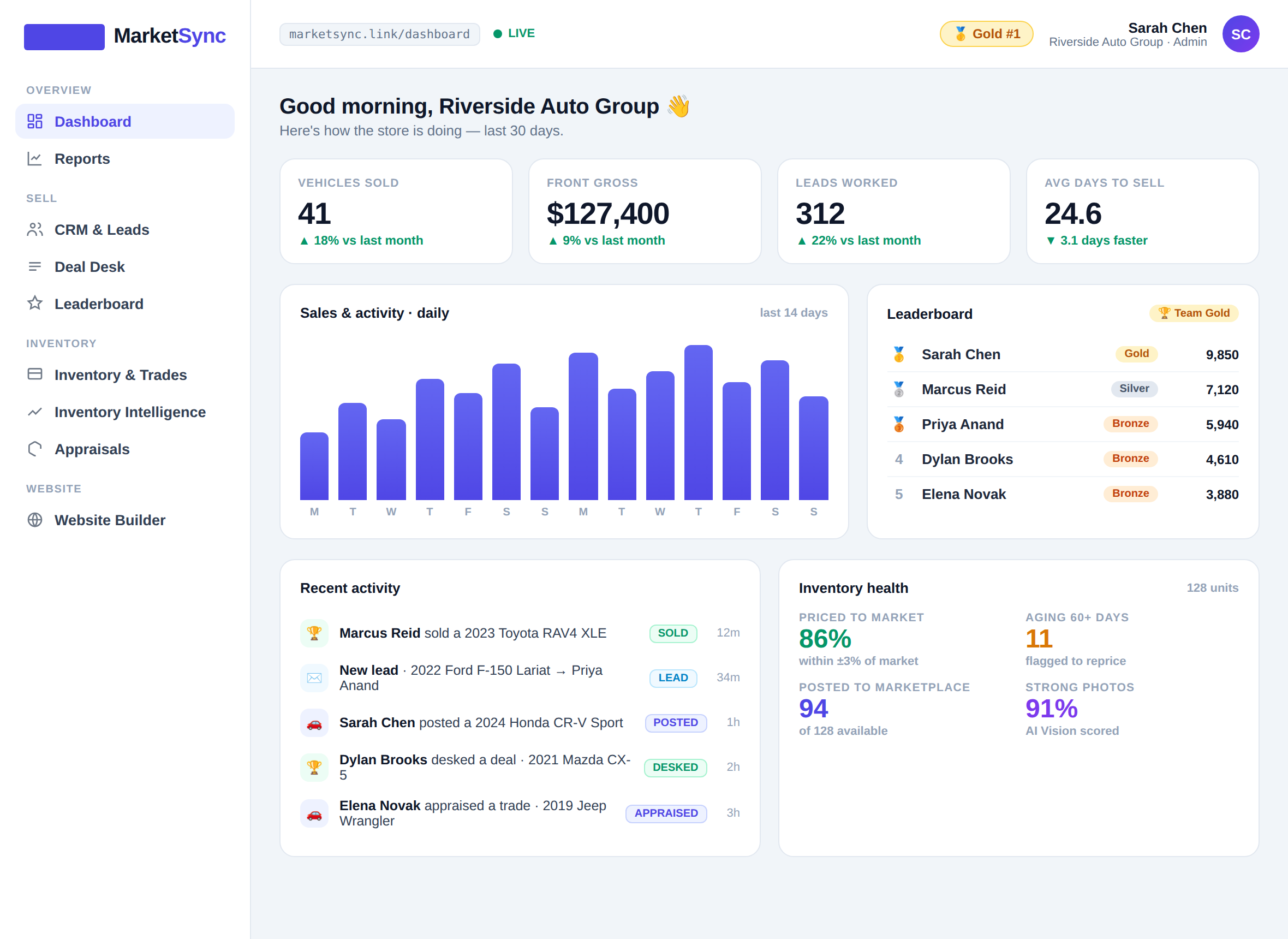The image size is (1288, 939).
Task: Click the Aging 60+ Days value 11
Action: pyautogui.click(x=1039, y=639)
